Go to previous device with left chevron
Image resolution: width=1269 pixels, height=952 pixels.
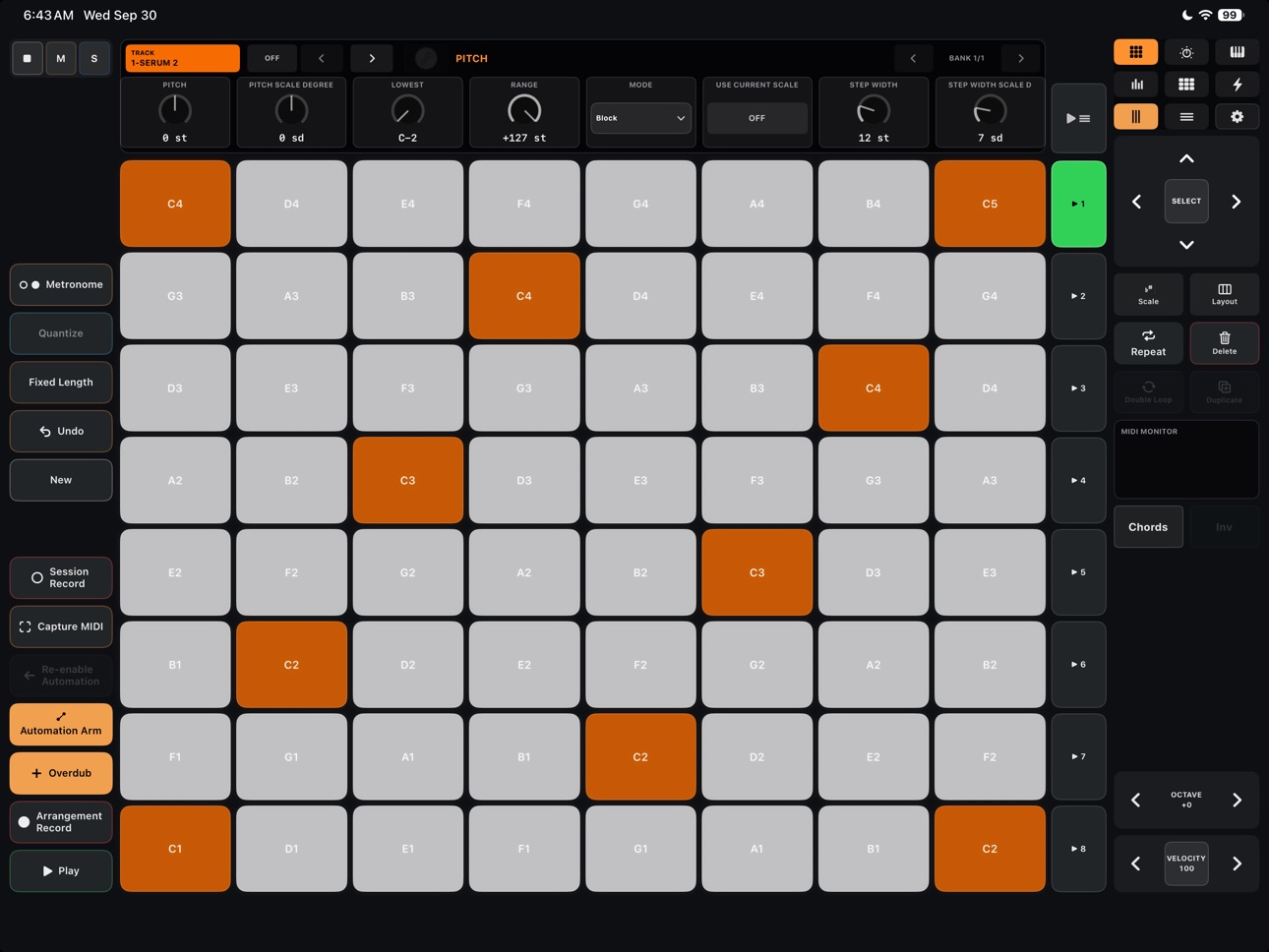[x=321, y=58]
